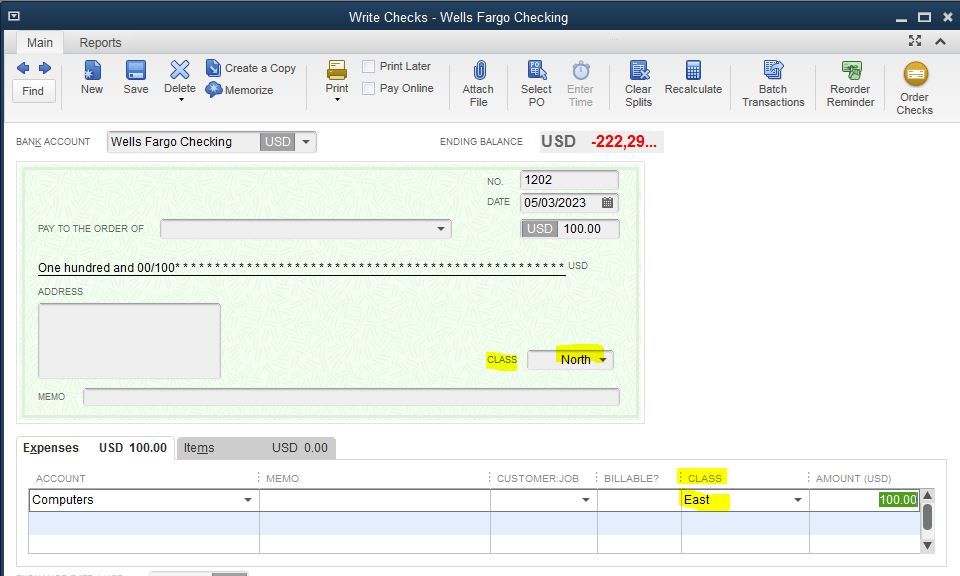Click the Find button
The image size is (960, 576).
click(x=33, y=91)
